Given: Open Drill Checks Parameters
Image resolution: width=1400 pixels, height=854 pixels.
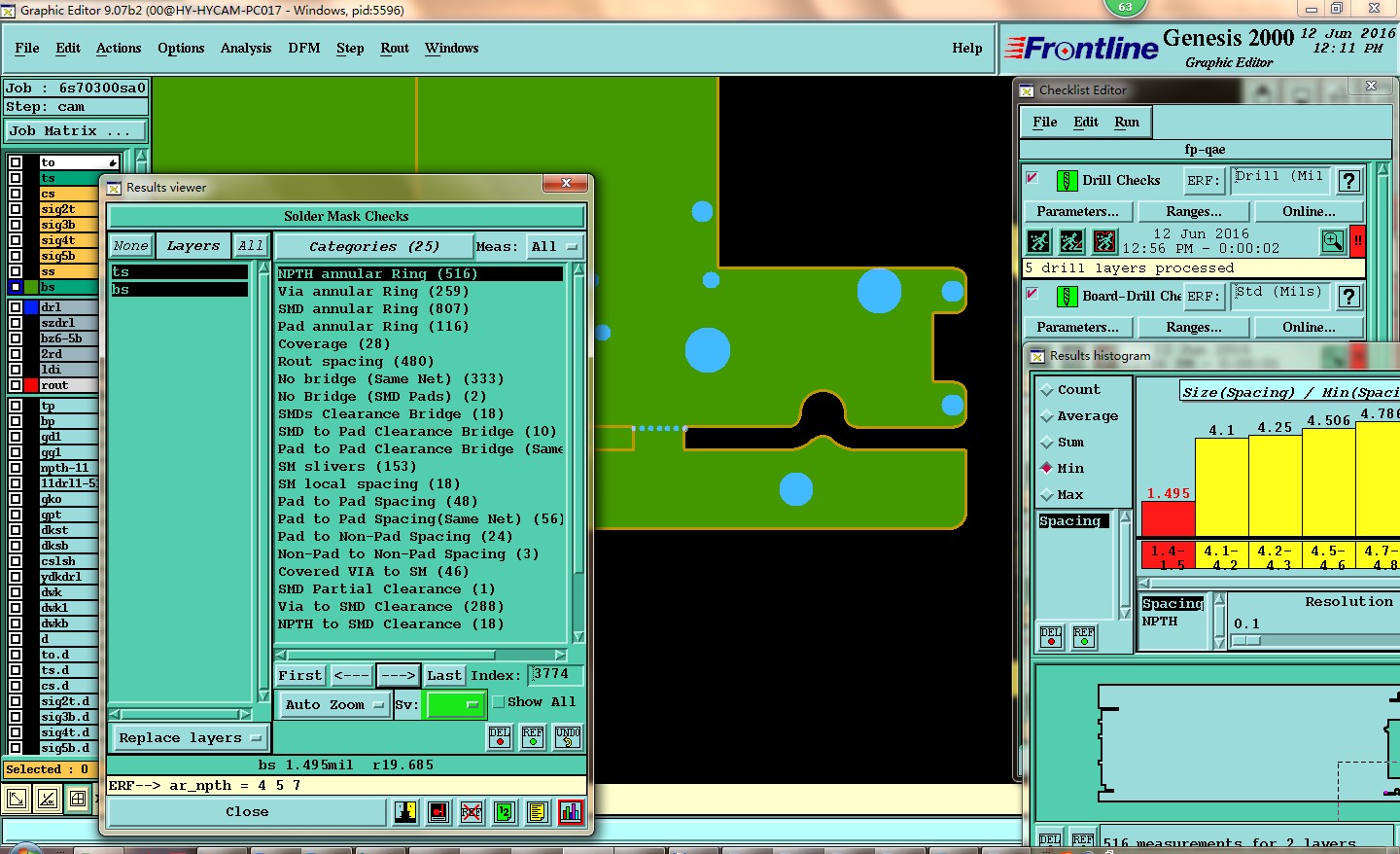Looking at the screenshot, I should [x=1077, y=211].
